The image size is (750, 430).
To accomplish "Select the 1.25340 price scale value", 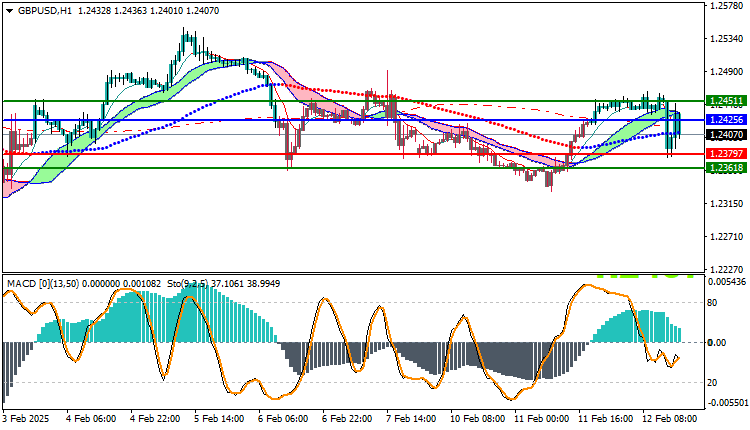I will [727, 39].
